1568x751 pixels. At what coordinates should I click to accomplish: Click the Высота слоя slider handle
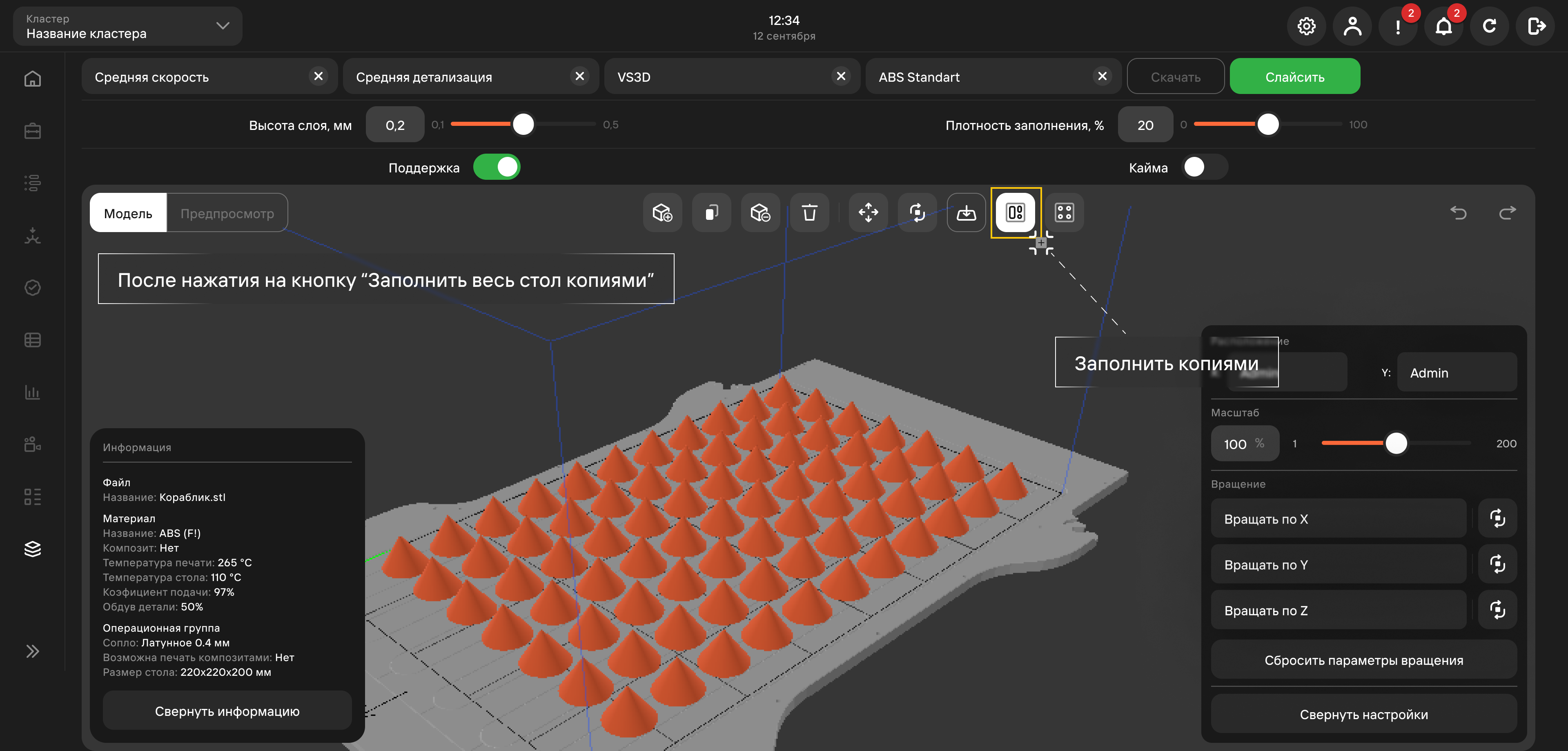523,124
